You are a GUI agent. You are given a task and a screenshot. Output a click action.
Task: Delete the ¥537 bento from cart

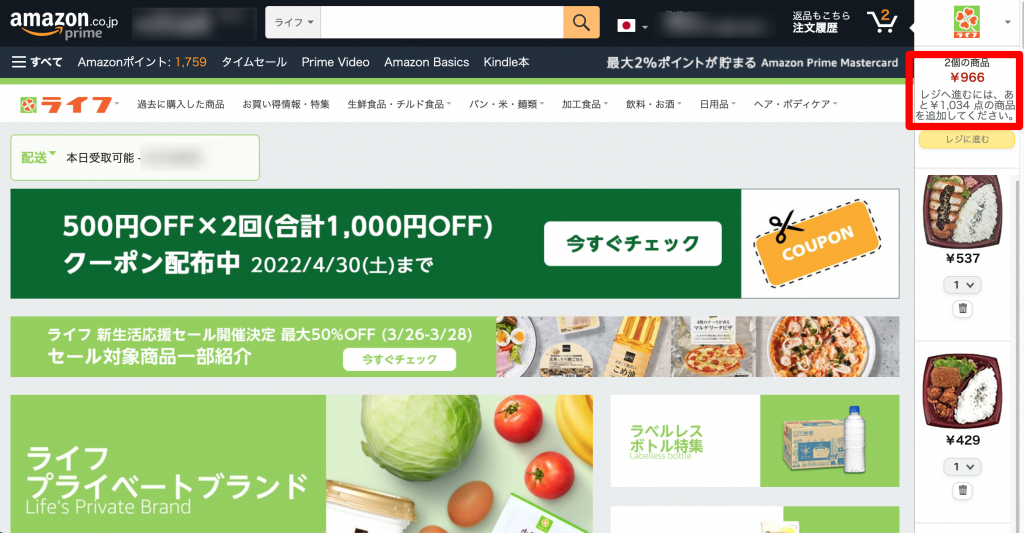(x=963, y=308)
